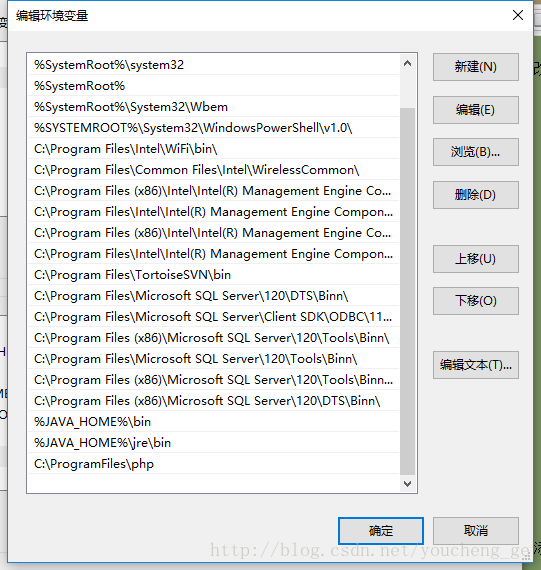Screen dimensions: 541x570
Task: Move entry up with 上移(U)
Action: pyautogui.click(x=476, y=259)
